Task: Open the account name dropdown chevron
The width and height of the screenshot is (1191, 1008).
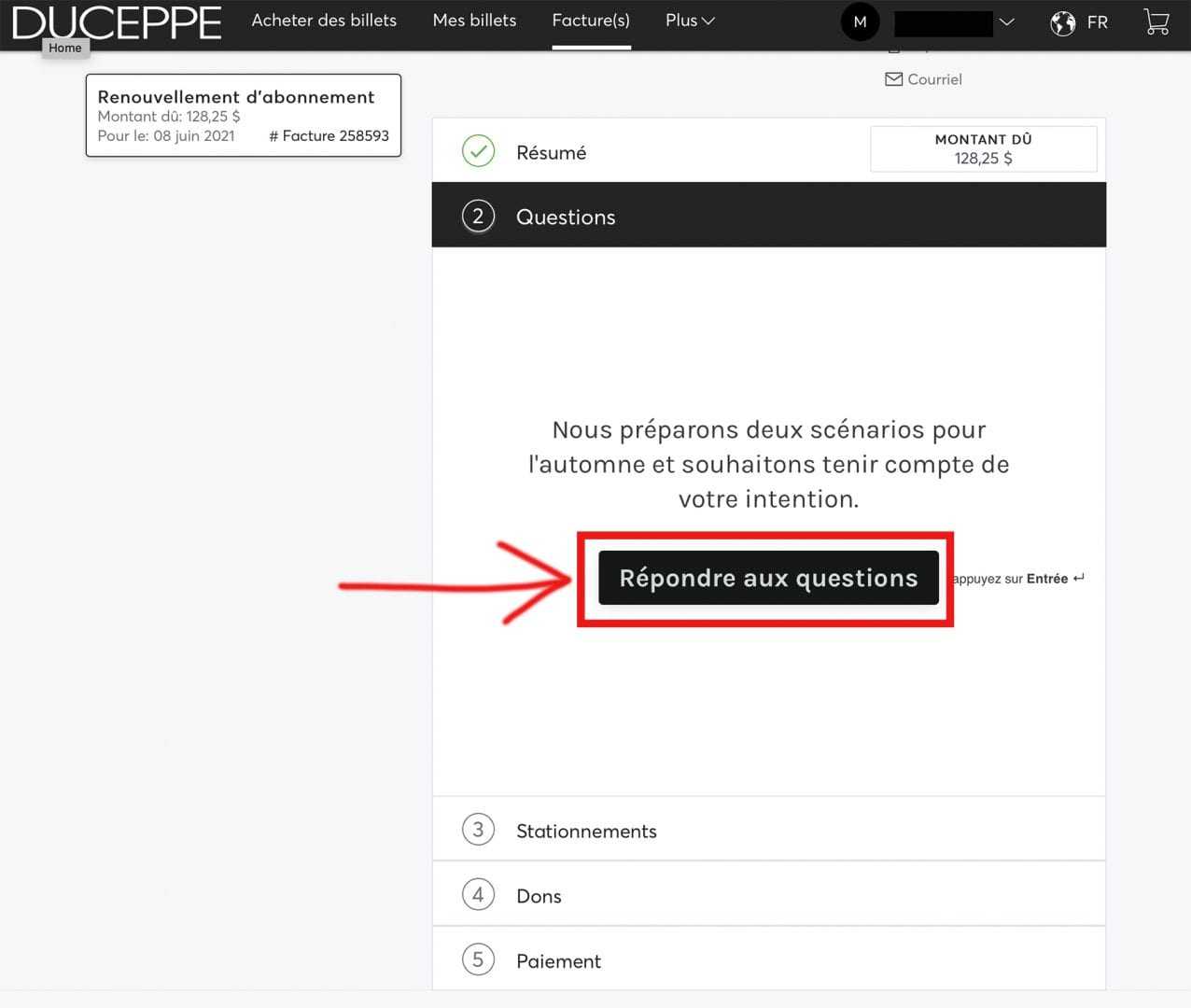Action: tap(1006, 22)
